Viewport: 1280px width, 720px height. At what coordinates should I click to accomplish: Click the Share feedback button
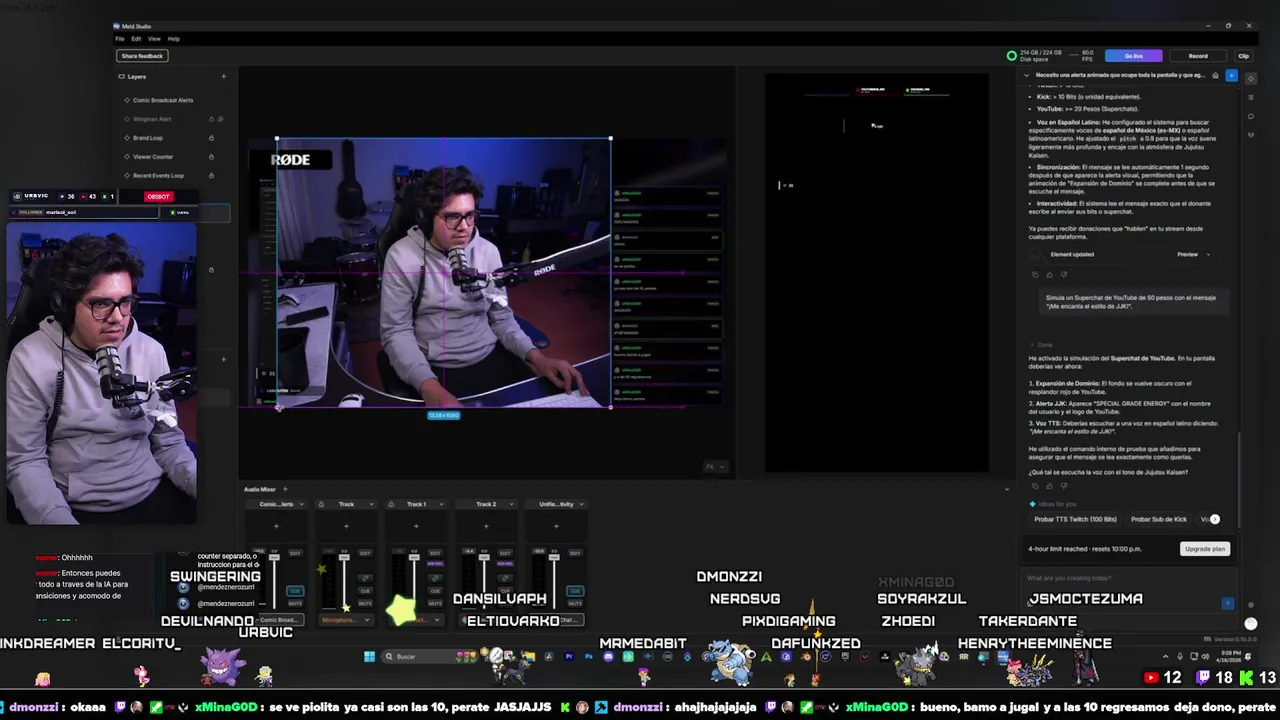(142, 56)
